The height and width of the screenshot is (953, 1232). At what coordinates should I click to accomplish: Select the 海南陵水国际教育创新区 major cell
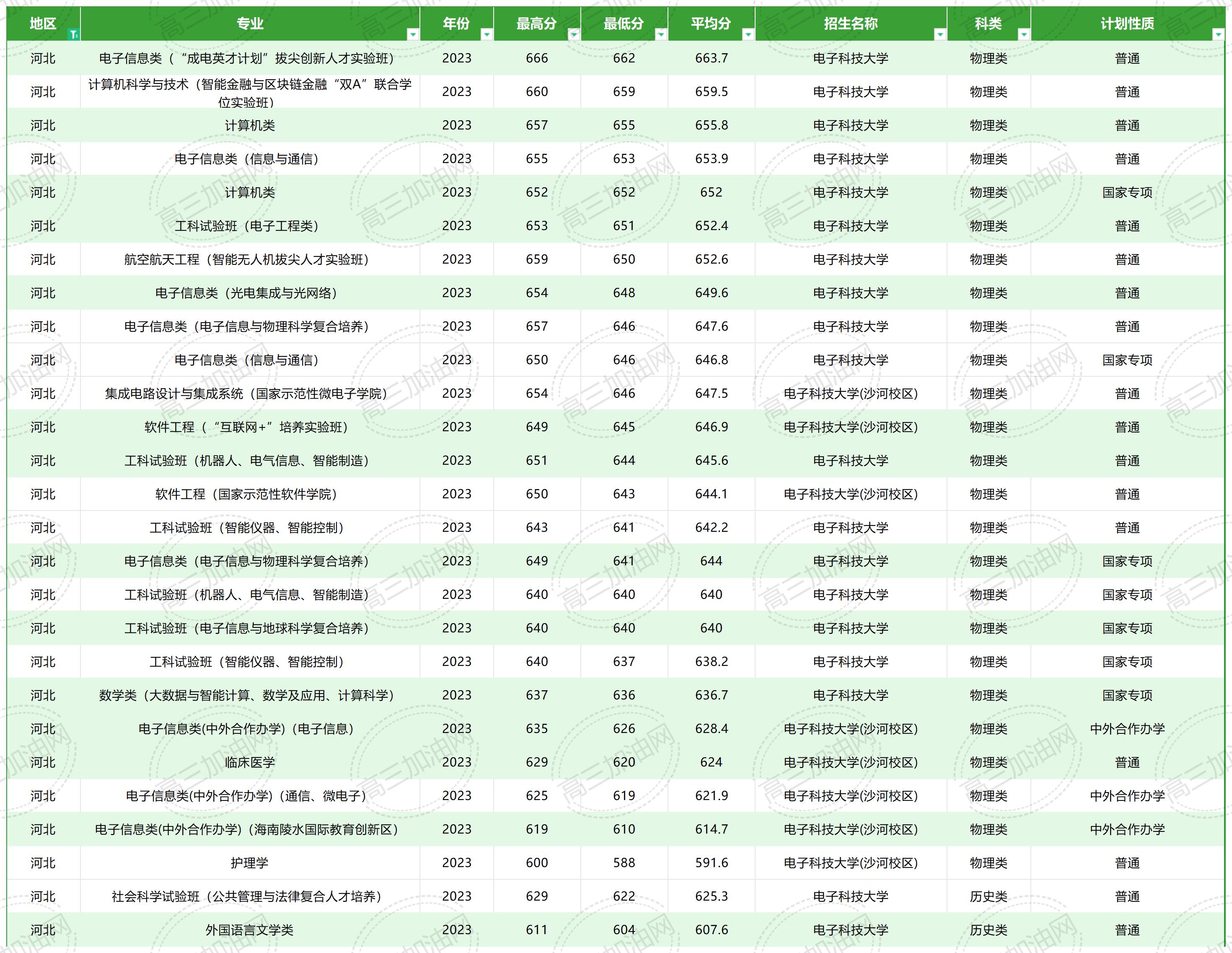click(250, 829)
